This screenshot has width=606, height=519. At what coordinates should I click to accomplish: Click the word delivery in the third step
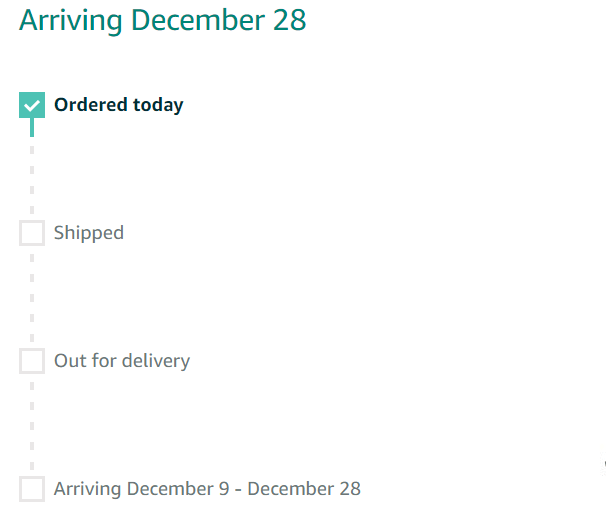pyautogui.click(x=155, y=361)
